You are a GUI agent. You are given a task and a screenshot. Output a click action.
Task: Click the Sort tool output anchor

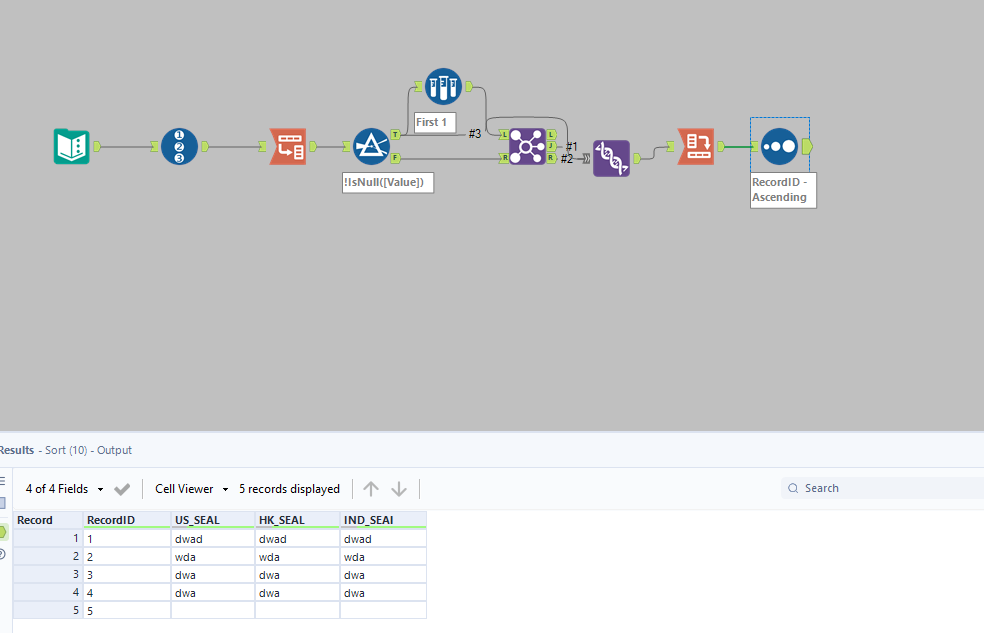(807, 146)
